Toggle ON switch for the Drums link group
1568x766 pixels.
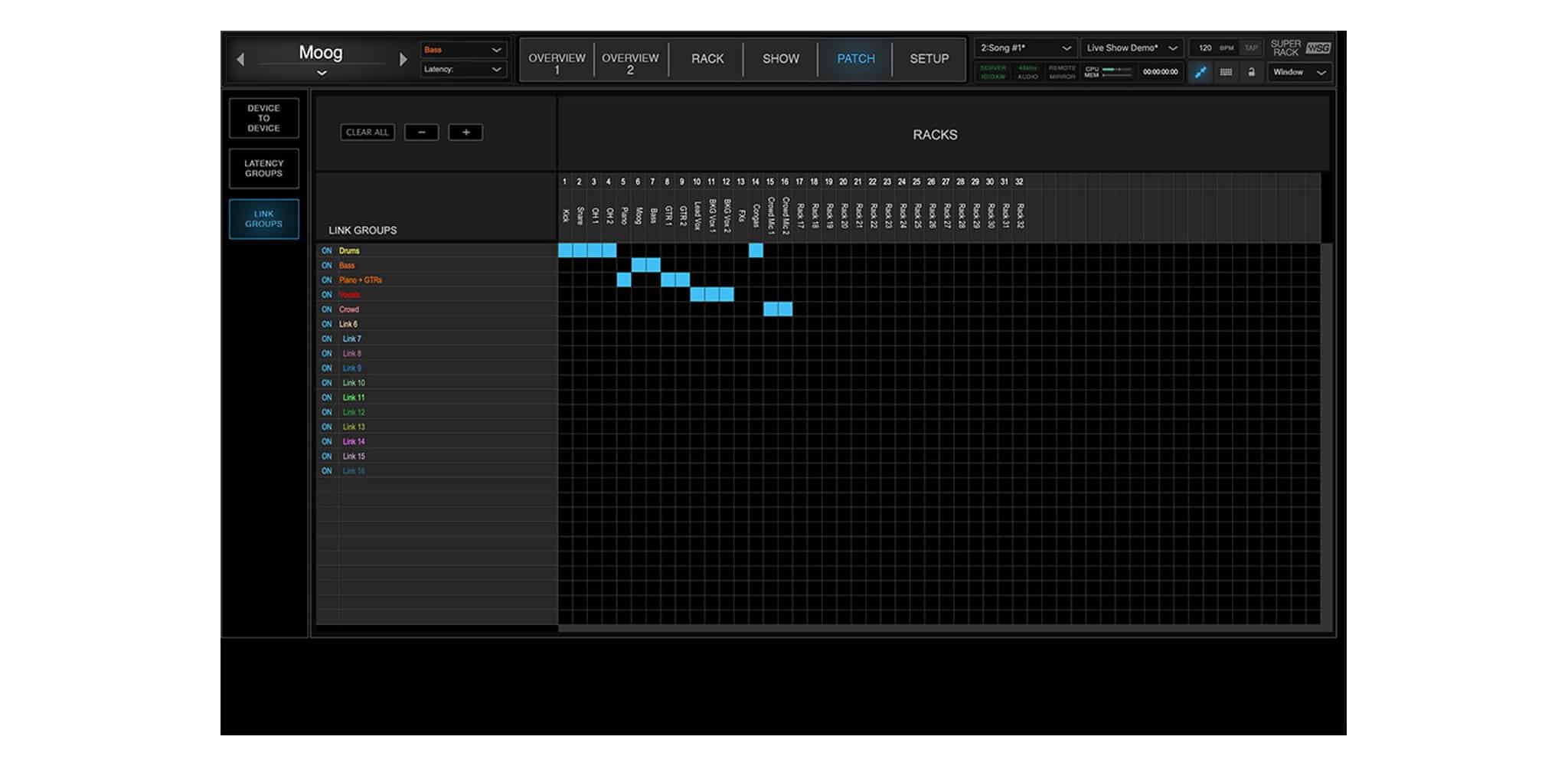tap(327, 250)
